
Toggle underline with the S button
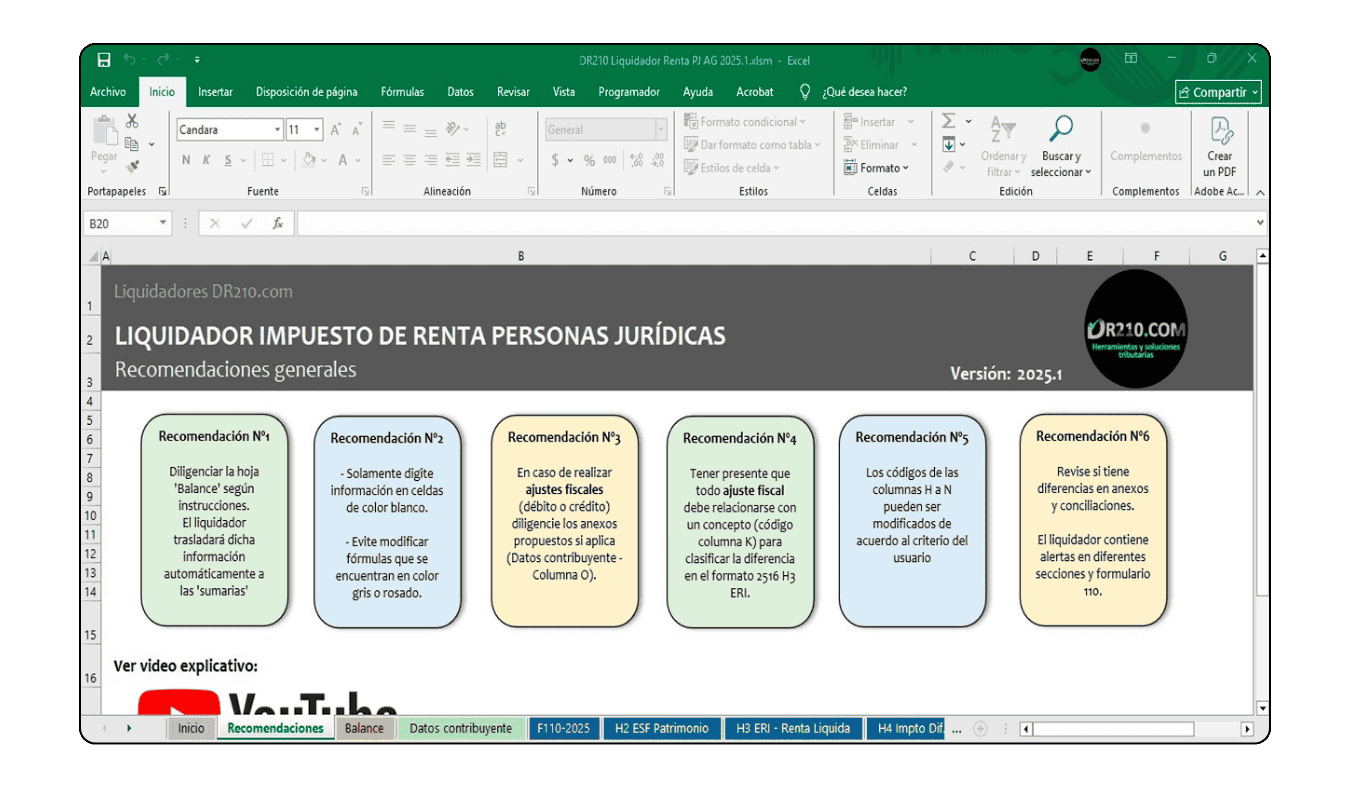pyautogui.click(x=228, y=159)
